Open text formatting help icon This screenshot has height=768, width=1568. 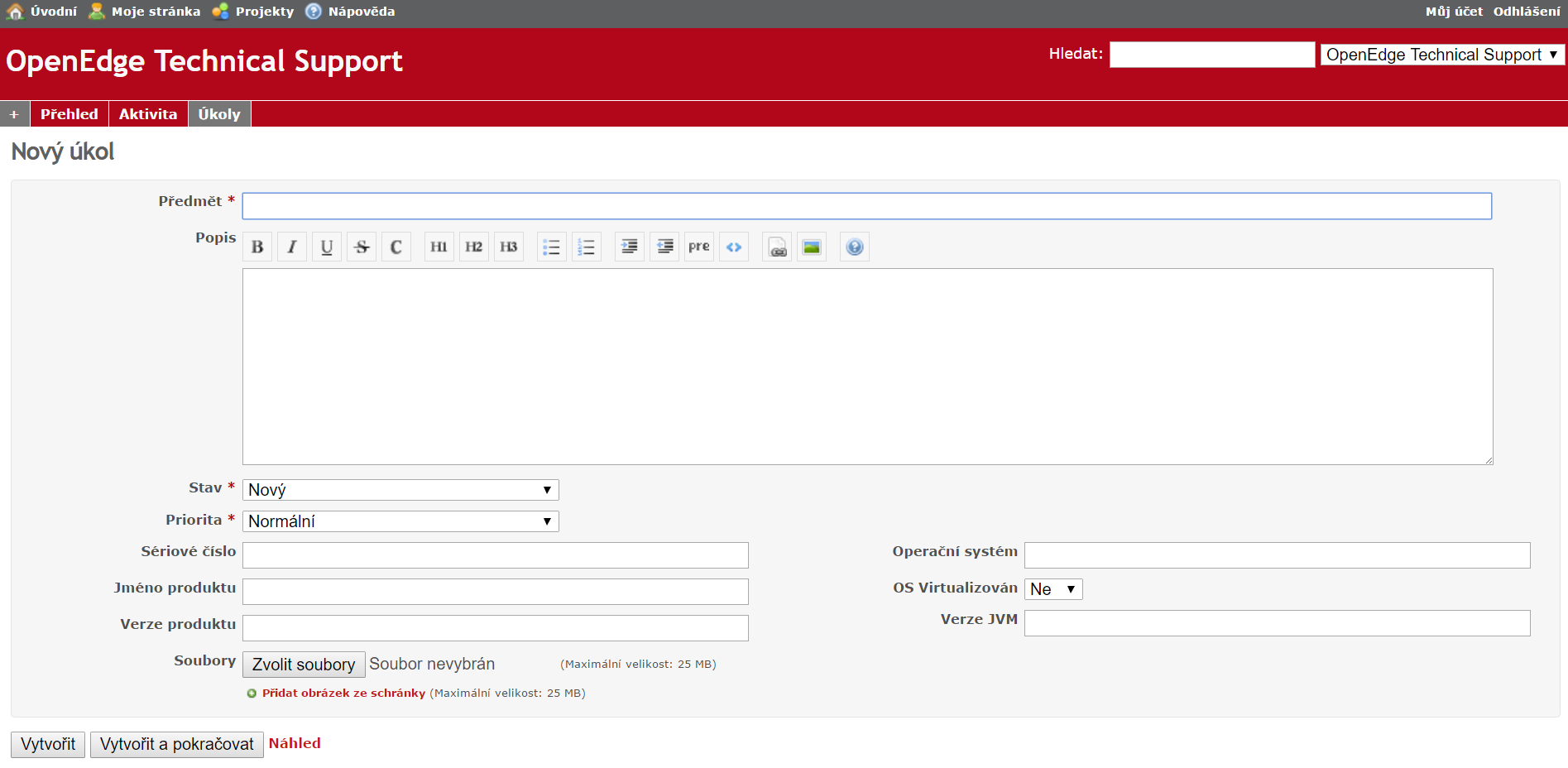(x=855, y=247)
